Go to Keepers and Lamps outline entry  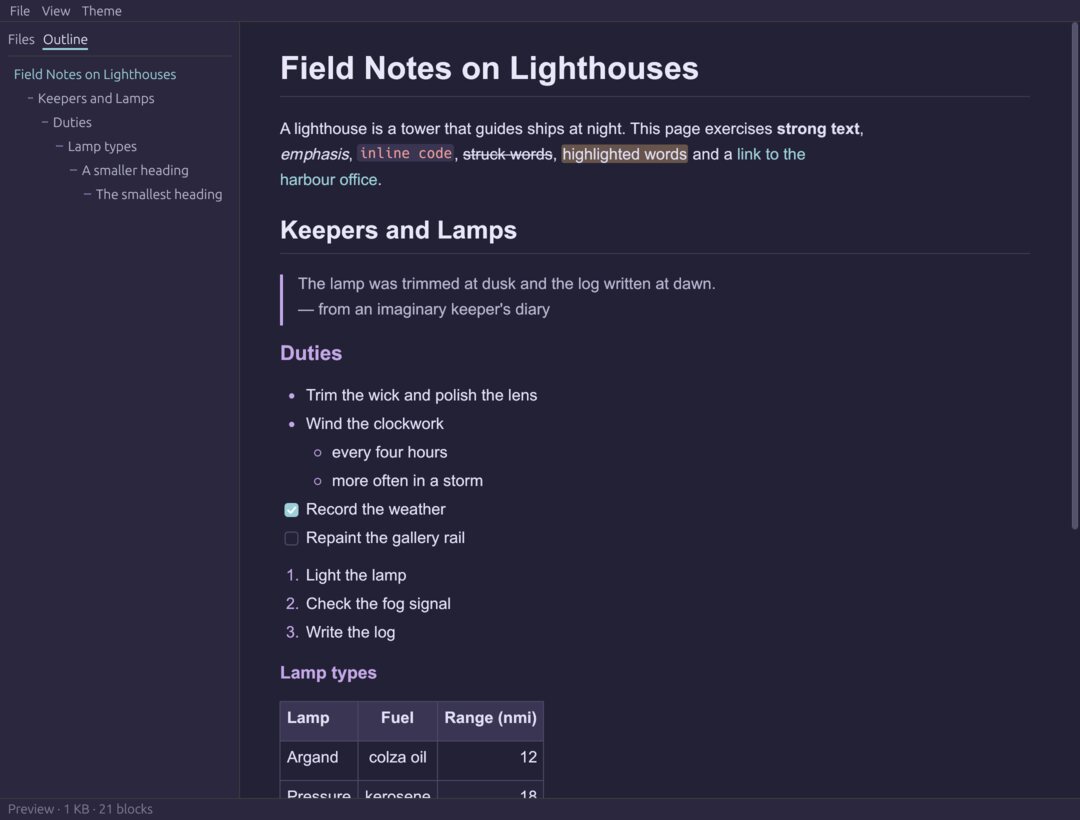96,98
